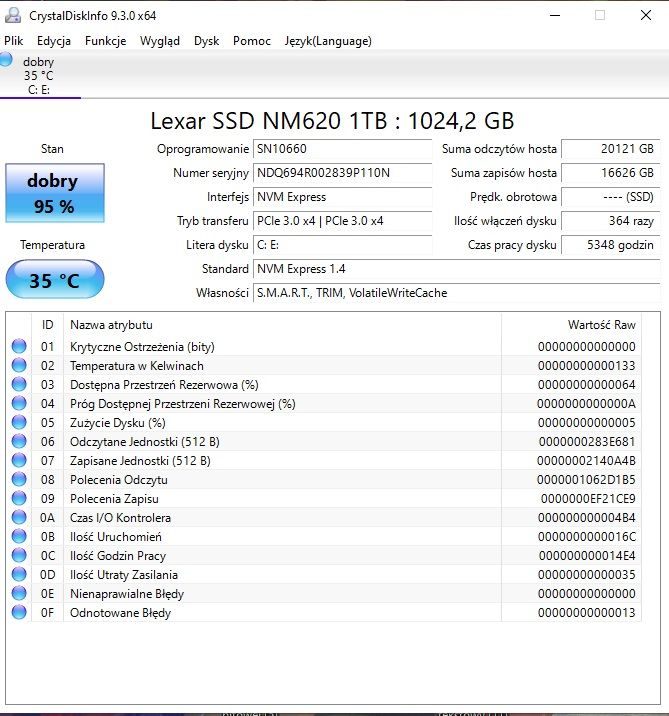Click status icon for Próg Dostępnej Przestrzeni row
669x716 pixels.
[19, 404]
